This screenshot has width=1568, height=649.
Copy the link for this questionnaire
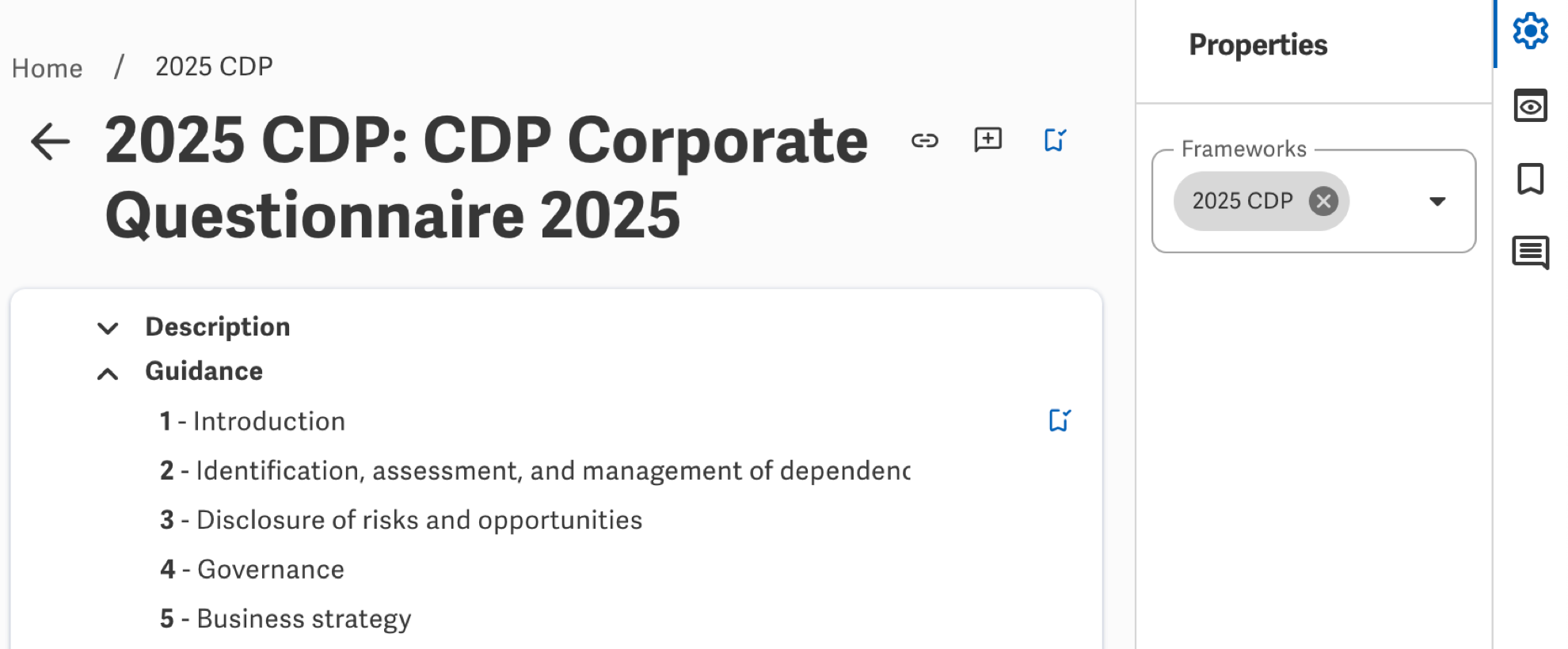point(925,140)
